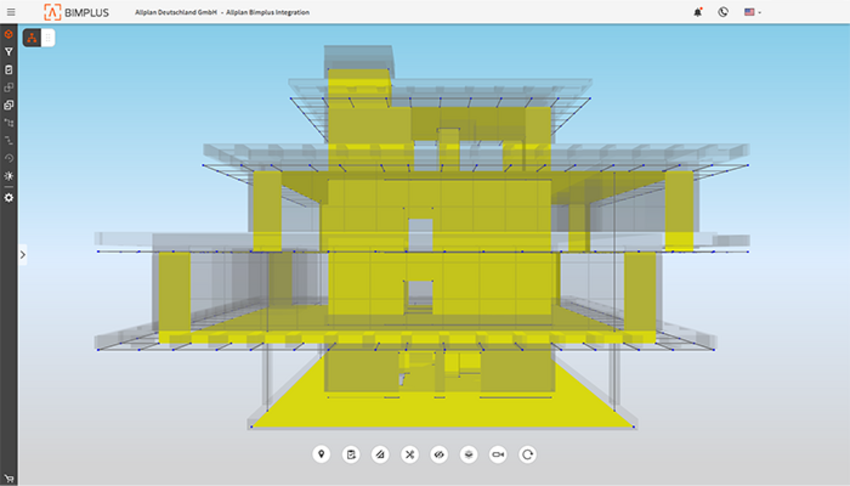Select the 3D model cube icon in sidebar
The height and width of the screenshot is (486, 850).
9,34
